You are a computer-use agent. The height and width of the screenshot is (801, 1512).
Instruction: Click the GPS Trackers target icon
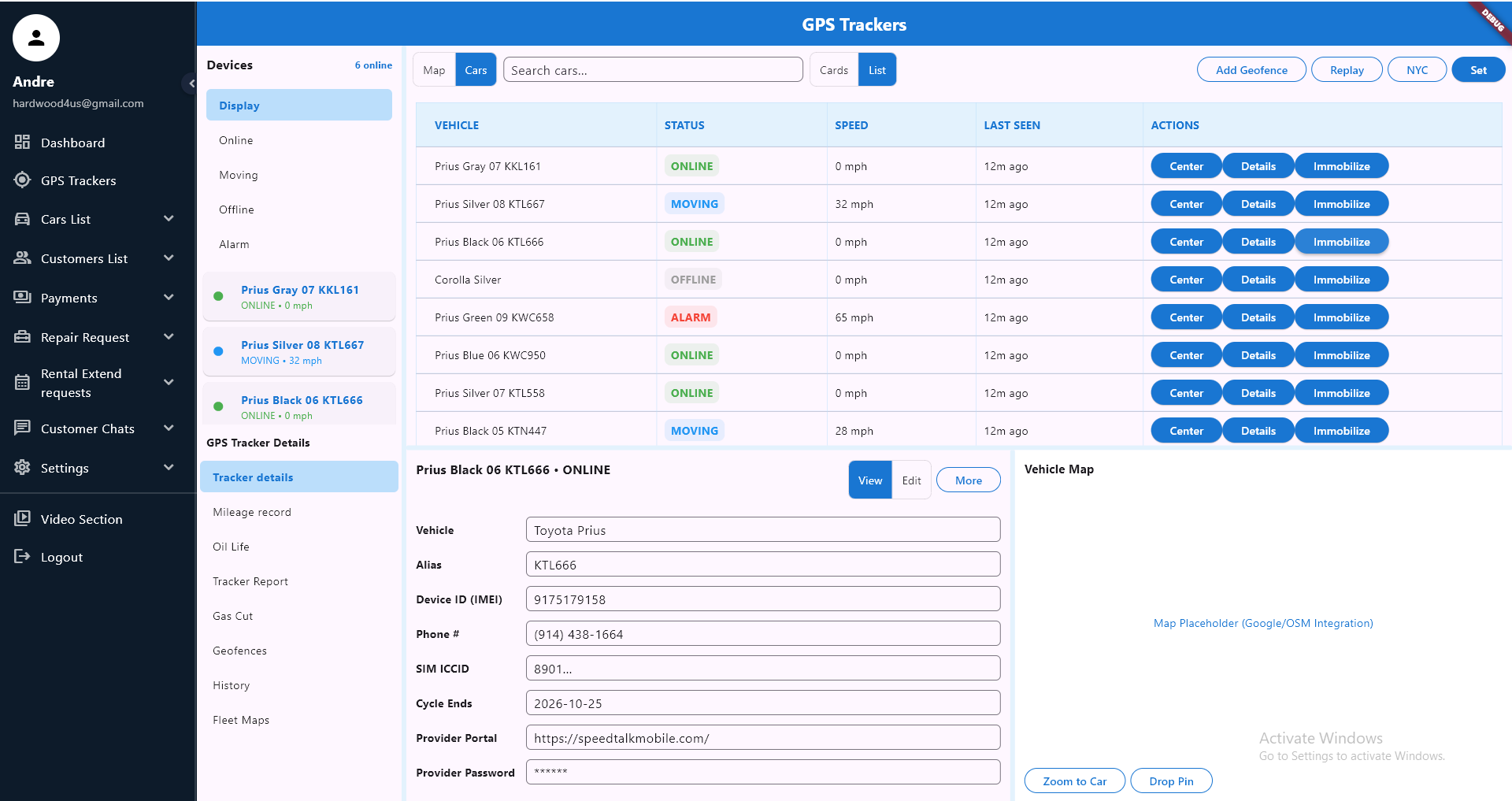[22, 180]
